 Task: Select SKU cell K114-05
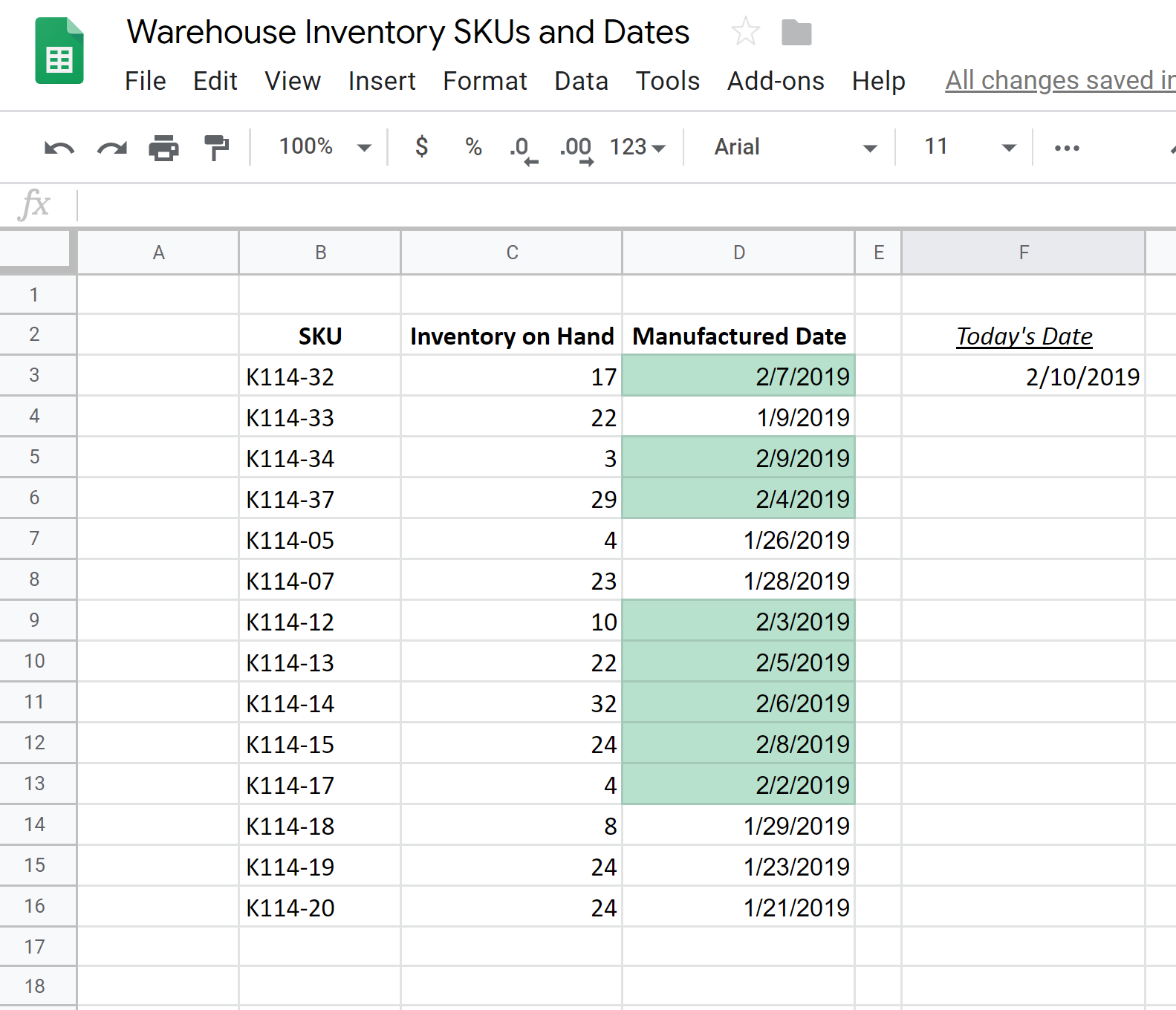click(320, 540)
